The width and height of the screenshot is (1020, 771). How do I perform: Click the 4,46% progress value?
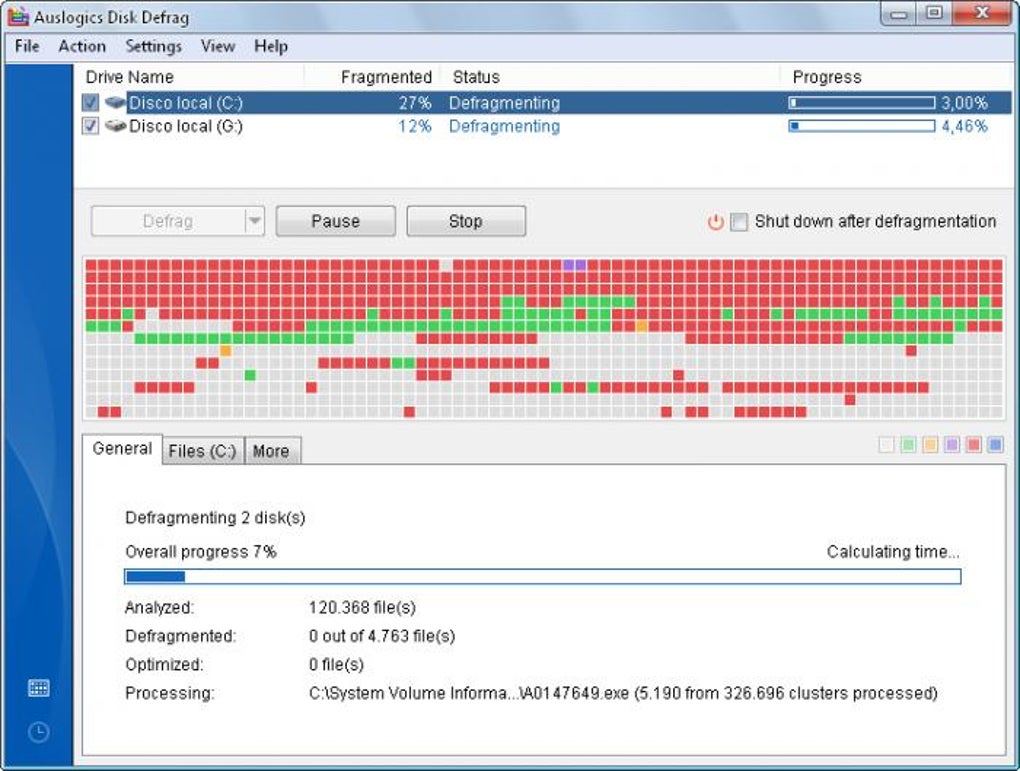tap(965, 126)
